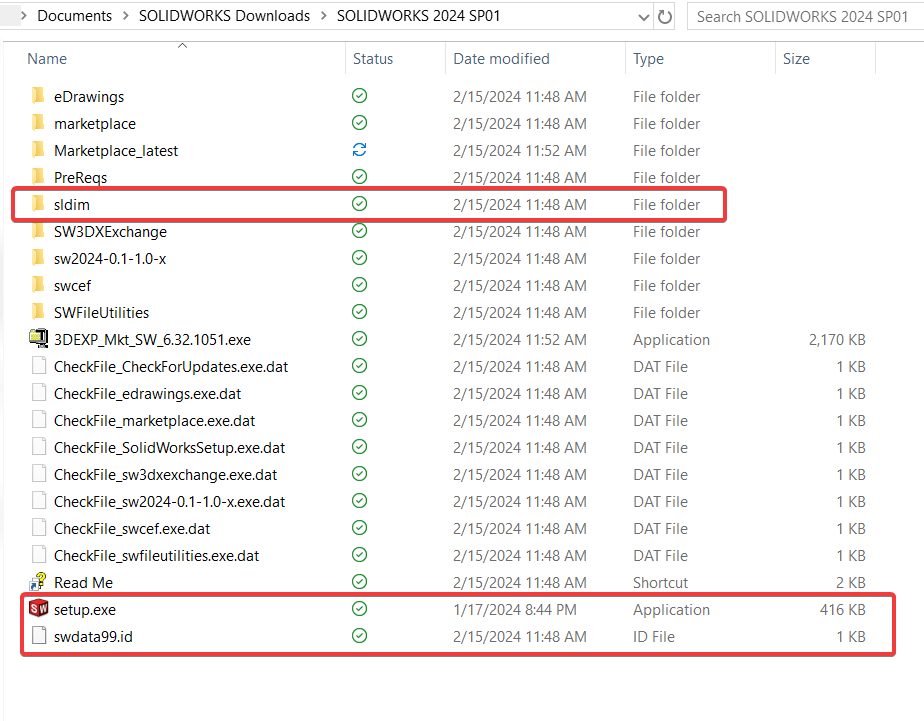This screenshot has width=924, height=721.
Task: Navigate to the Documents breadcrumb
Action: (x=76, y=15)
